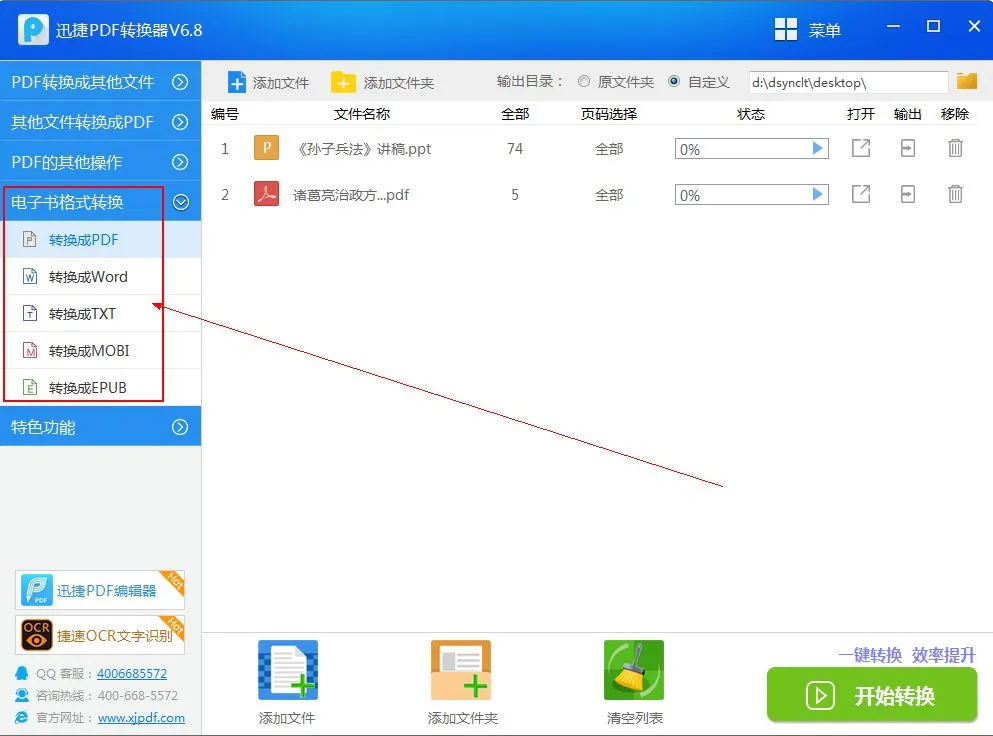
Task: Click the green 开始转换 button
Action: coord(871,695)
